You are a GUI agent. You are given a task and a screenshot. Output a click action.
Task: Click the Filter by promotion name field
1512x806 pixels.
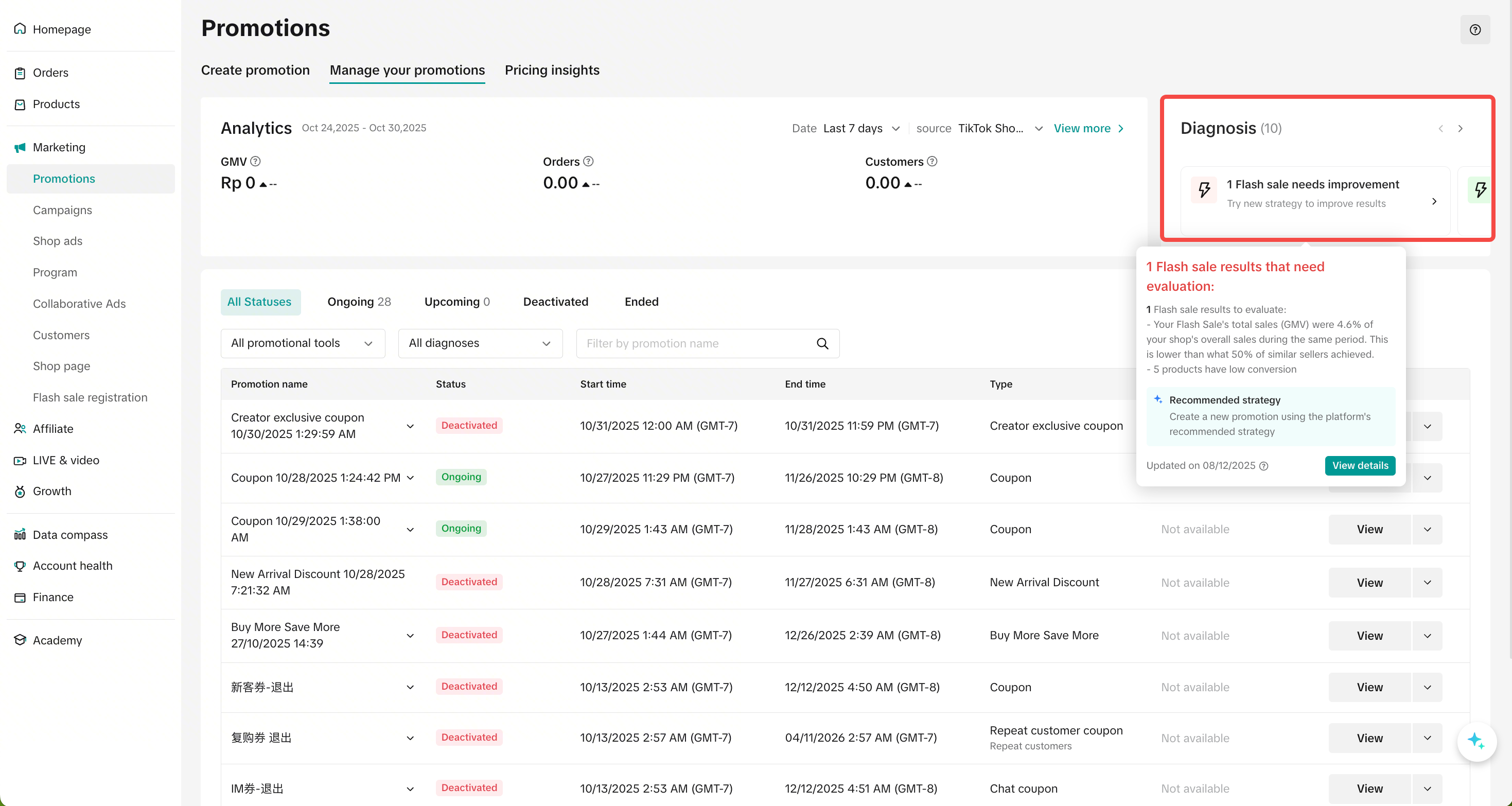[696, 343]
